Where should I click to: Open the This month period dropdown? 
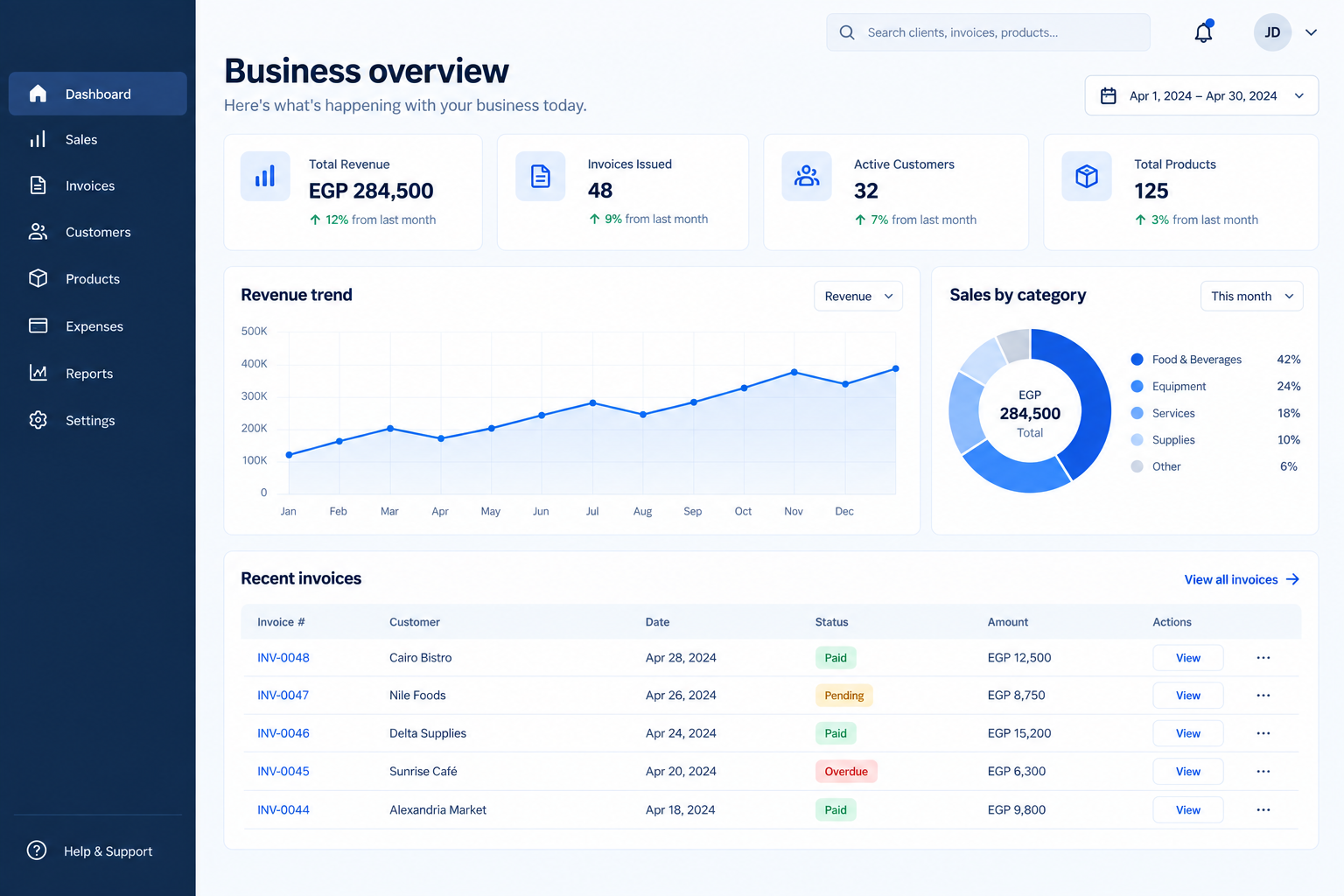pos(1251,297)
